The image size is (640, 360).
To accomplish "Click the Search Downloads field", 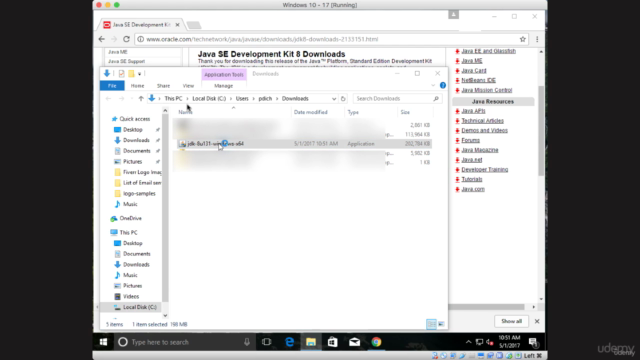I will (x=398, y=99).
